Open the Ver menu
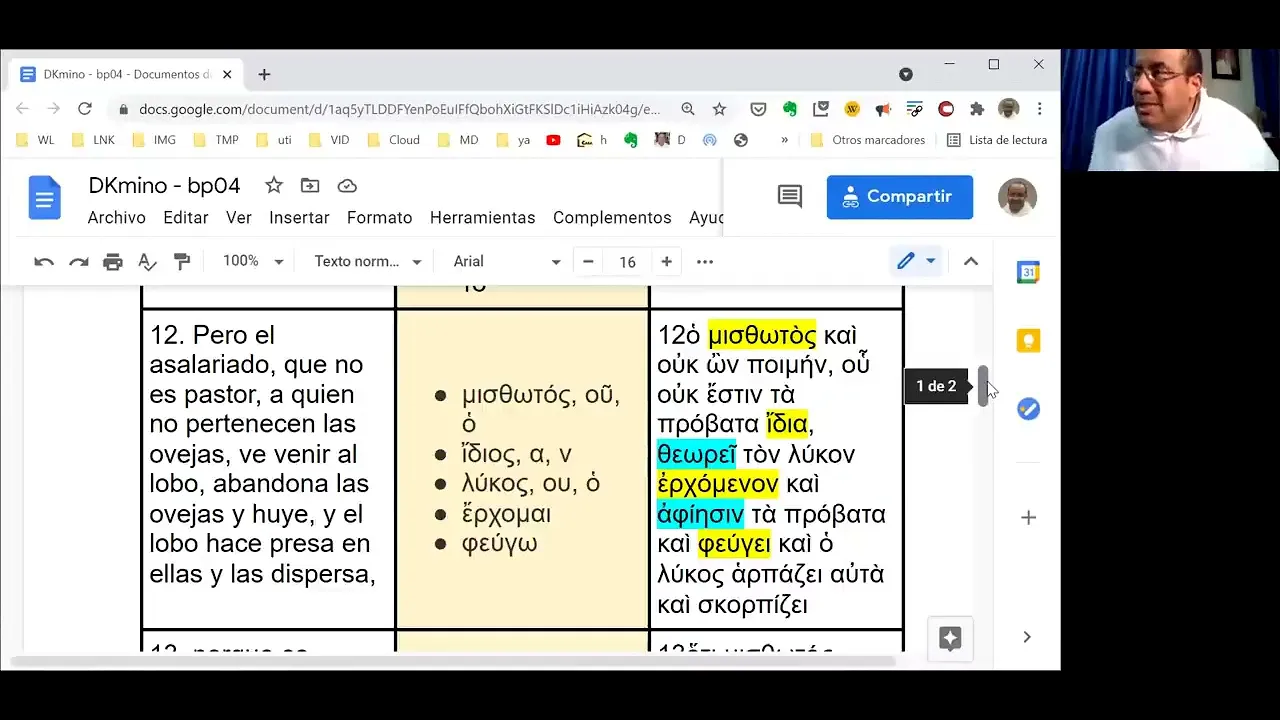Screen dimensions: 1280x720 point(238,217)
